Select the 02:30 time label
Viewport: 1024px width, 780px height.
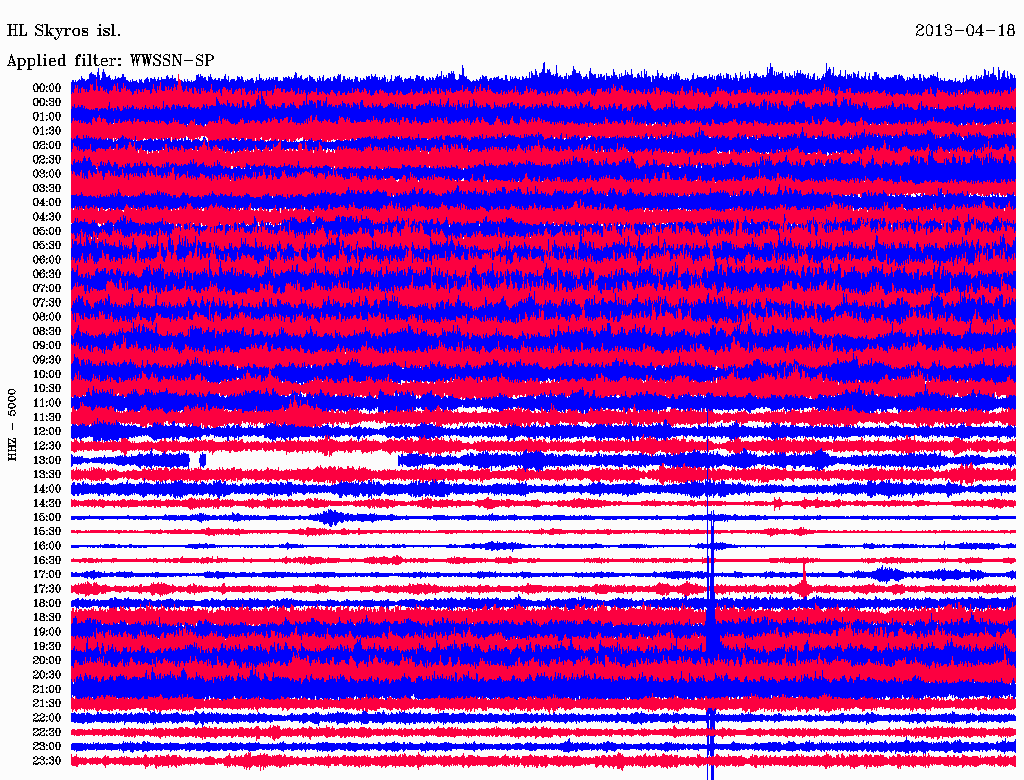click(x=47, y=159)
